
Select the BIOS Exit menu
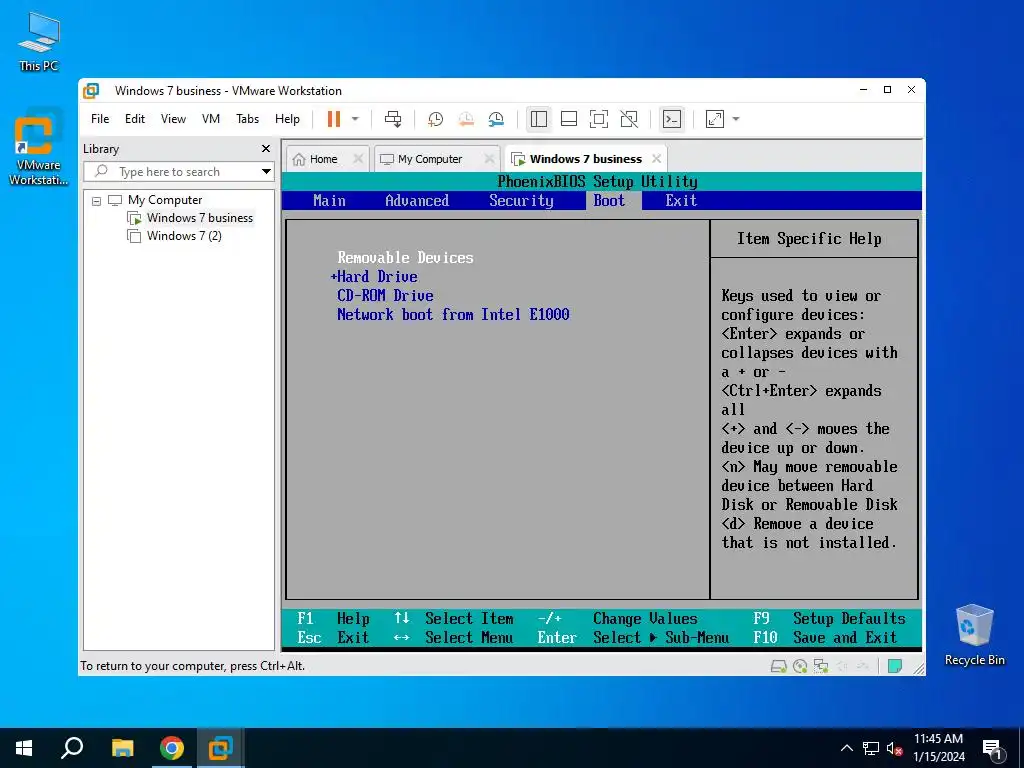(681, 200)
